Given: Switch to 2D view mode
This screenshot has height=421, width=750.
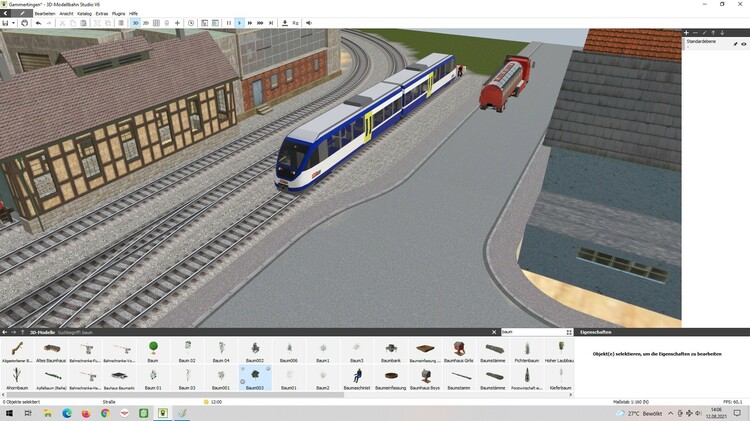Looking at the screenshot, I should pyautogui.click(x=146, y=22).
